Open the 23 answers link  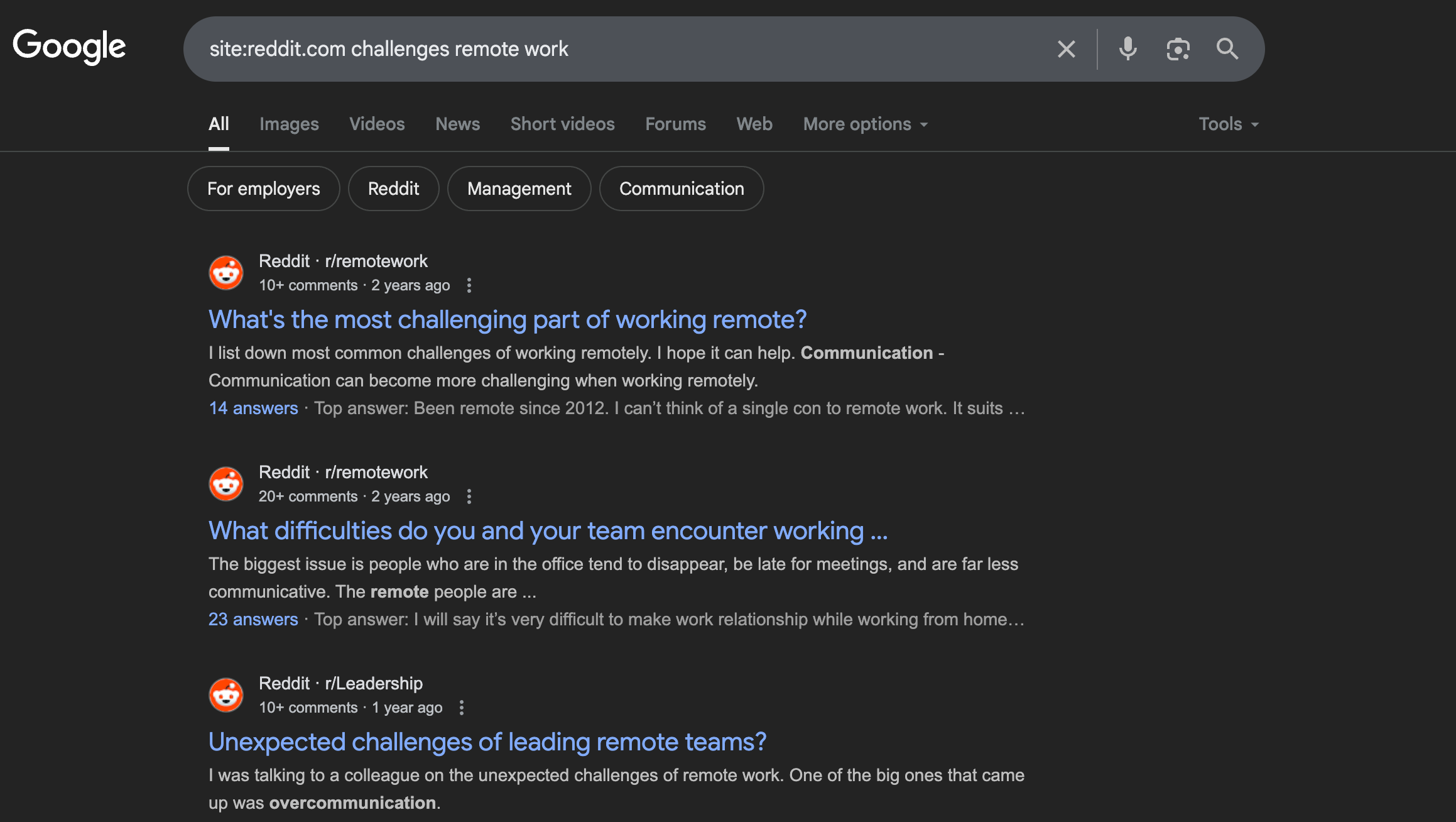coord(253,620)
